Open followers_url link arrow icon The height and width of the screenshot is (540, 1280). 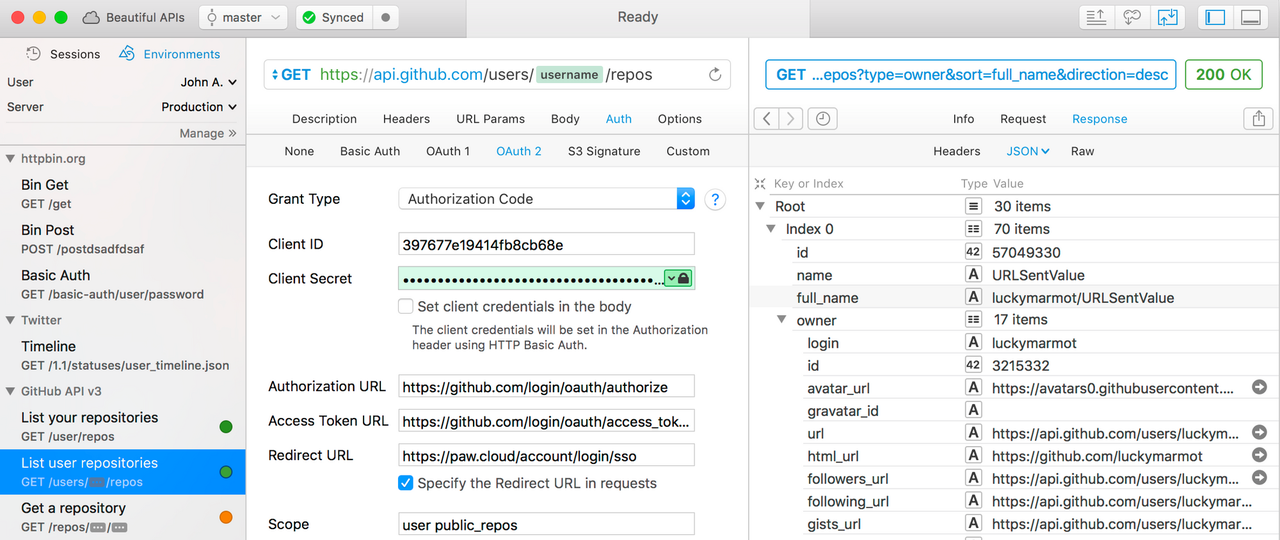tap(1259, 479)
